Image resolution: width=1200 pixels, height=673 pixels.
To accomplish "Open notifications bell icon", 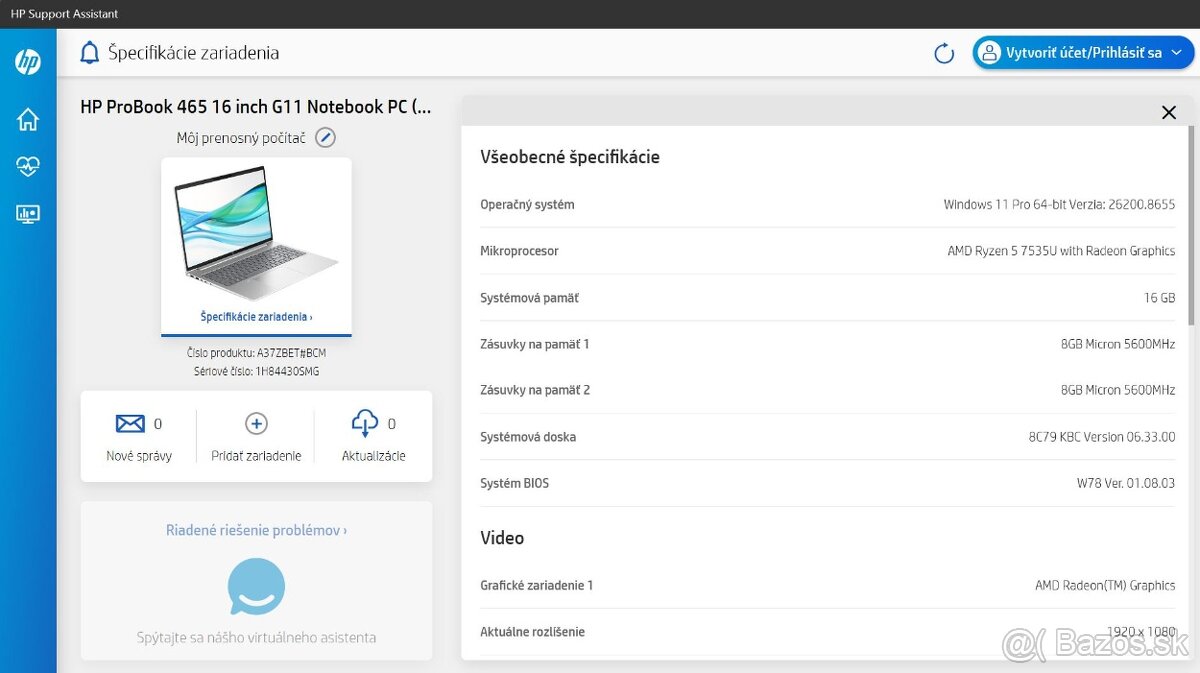I will (x=90, y=53).
